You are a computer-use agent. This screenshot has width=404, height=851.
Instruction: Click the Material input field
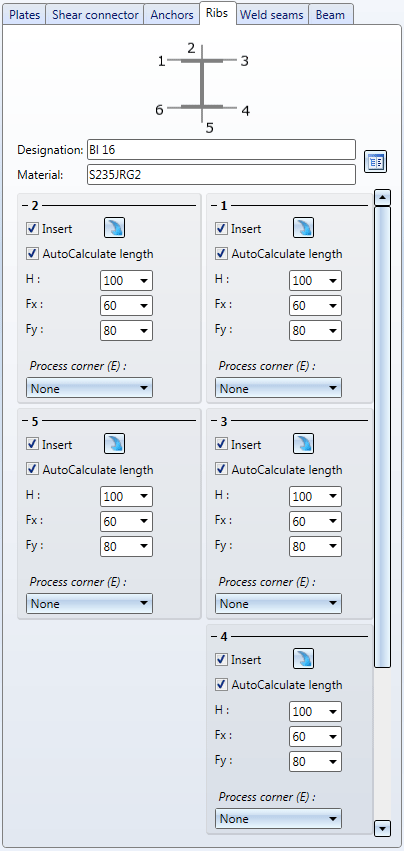tap(221, 175)
